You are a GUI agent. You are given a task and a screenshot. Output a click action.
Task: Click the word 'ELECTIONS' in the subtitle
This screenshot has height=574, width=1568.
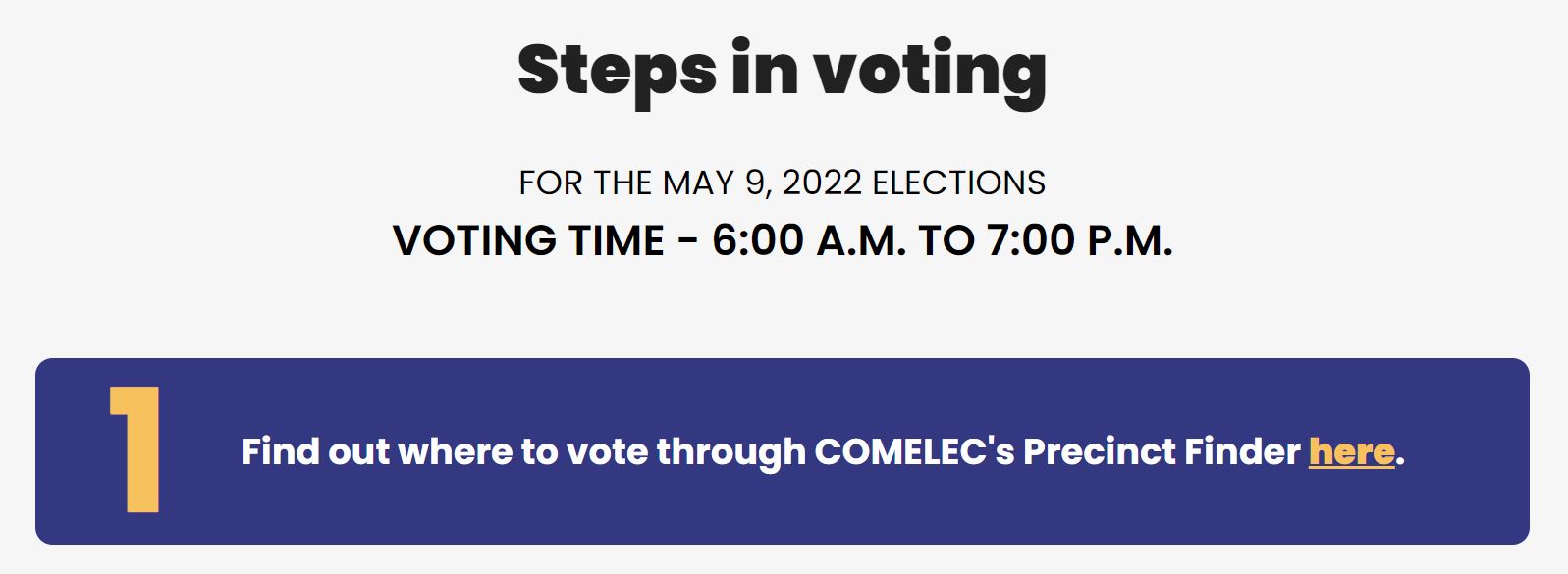(x=959, y=183)
